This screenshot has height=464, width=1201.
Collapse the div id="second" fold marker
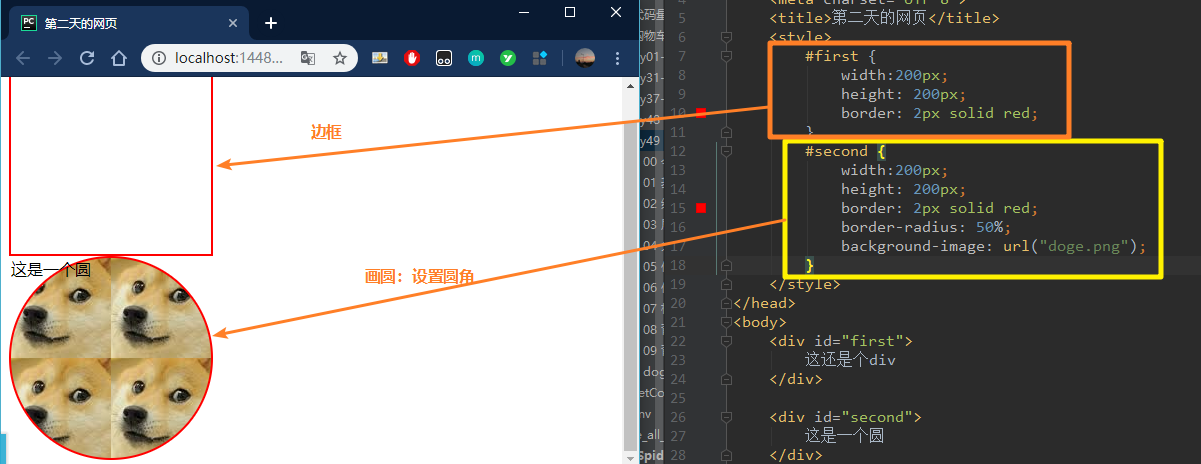click(726, 417)
